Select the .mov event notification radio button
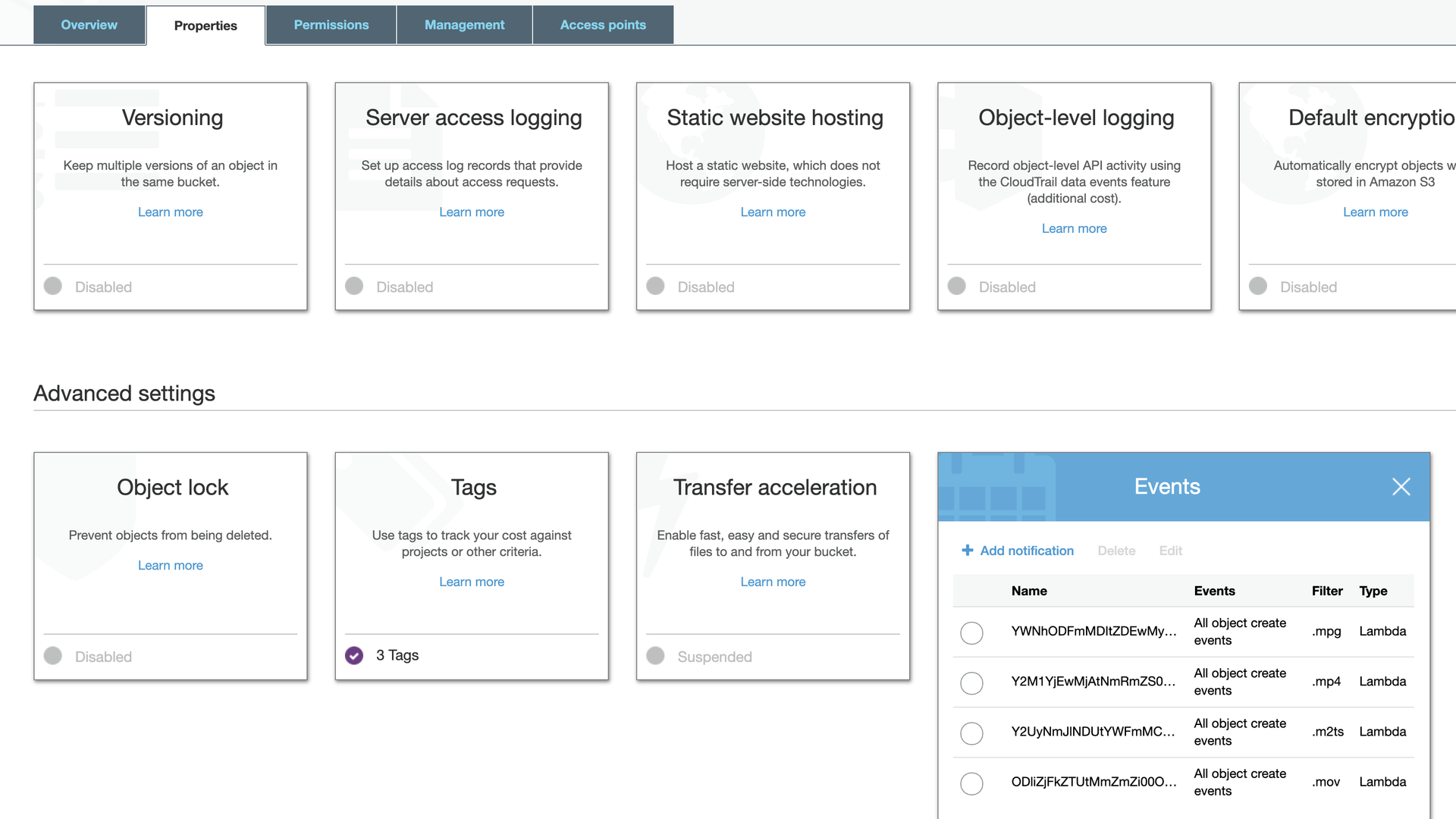This screenshot has width=1456, height=819. [x=971, y=783]
